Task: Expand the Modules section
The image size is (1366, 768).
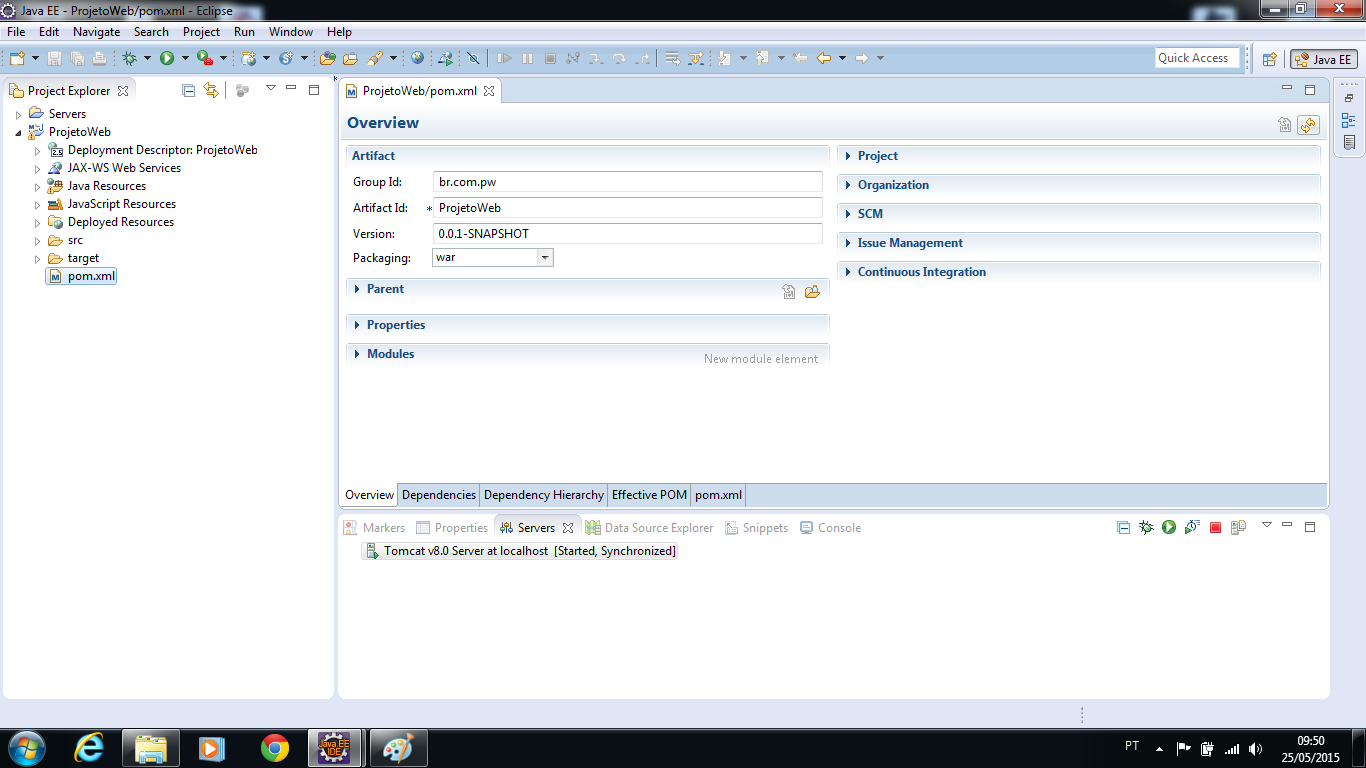Action: coord(357,354)
